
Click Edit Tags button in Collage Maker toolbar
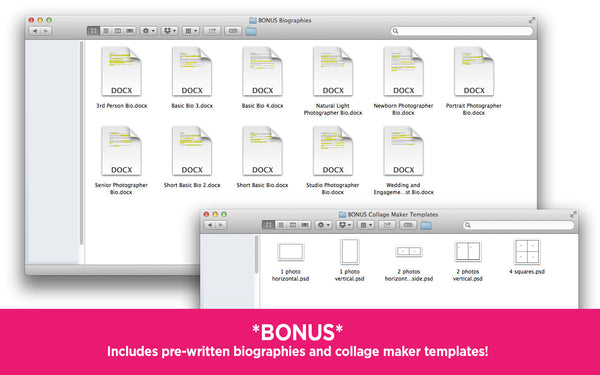pyautogui.click(x=408, y=225)
